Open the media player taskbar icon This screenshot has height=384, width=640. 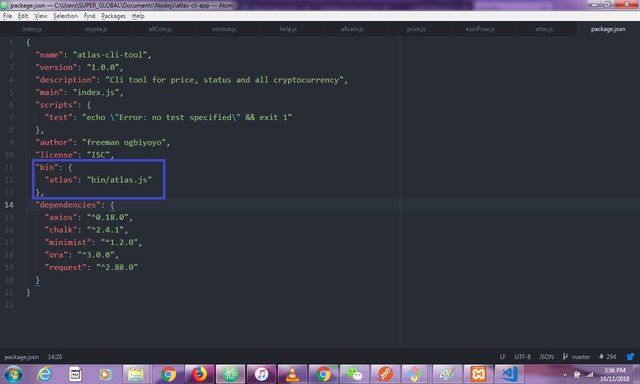tap(105, 374)
